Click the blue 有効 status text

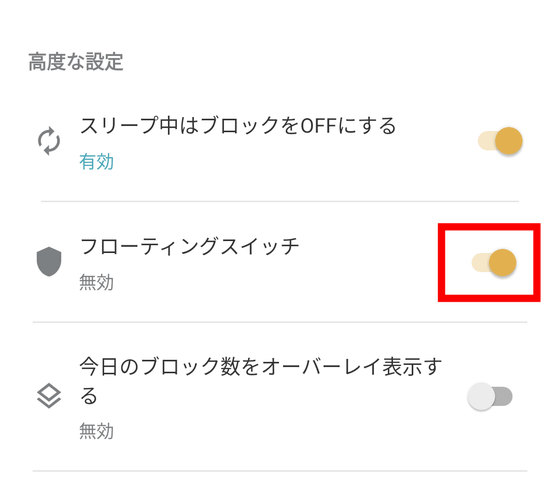(x=96, y=162)
